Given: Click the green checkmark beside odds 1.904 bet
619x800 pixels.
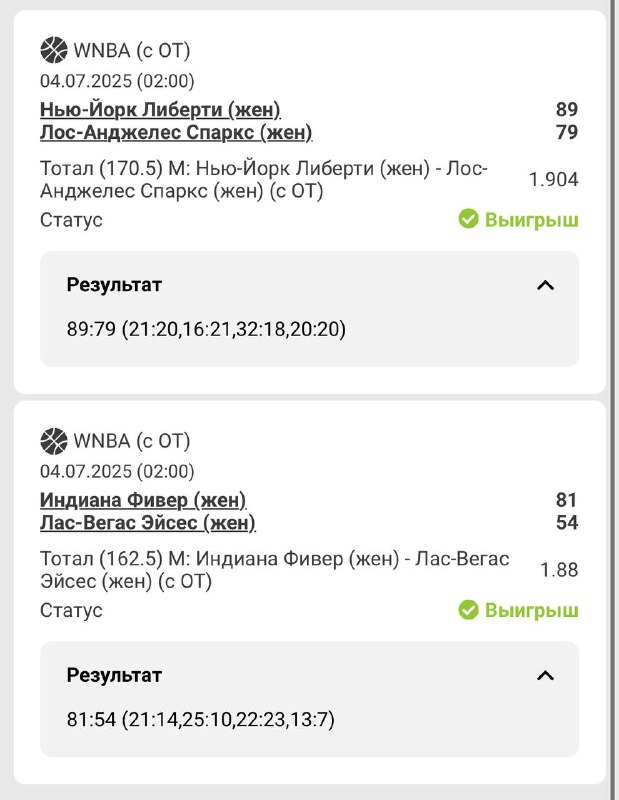Looking at the screenshot, I should pyautogui.click(x=468, y=219).
